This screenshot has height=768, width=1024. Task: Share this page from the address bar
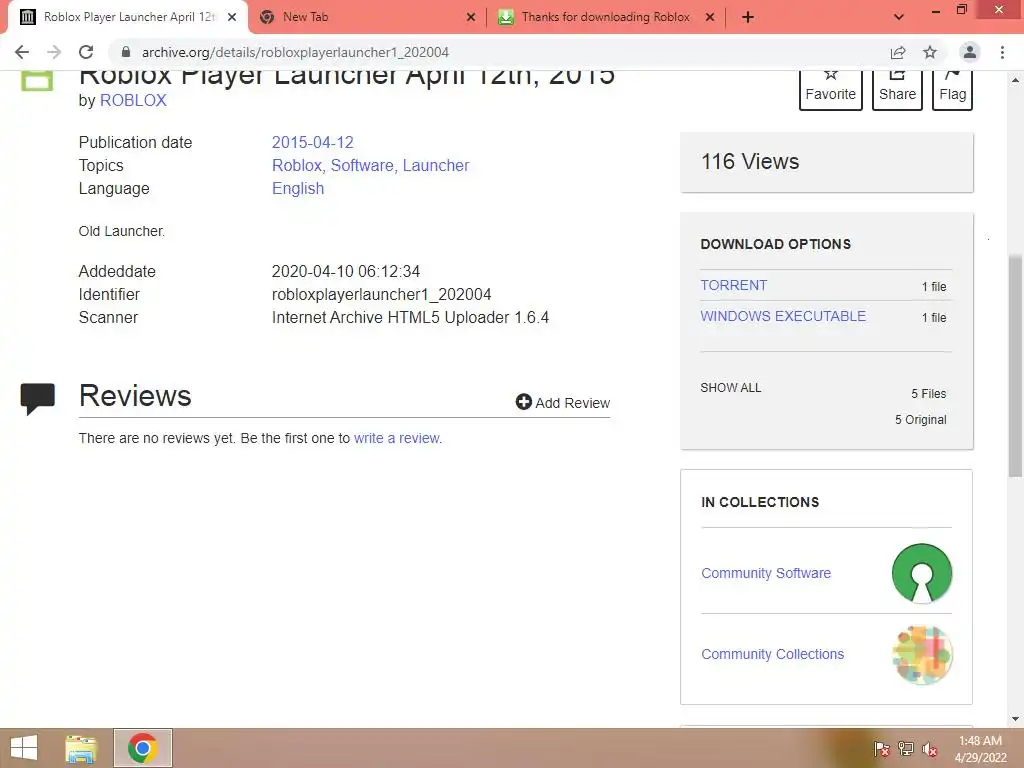pos(898,52)
